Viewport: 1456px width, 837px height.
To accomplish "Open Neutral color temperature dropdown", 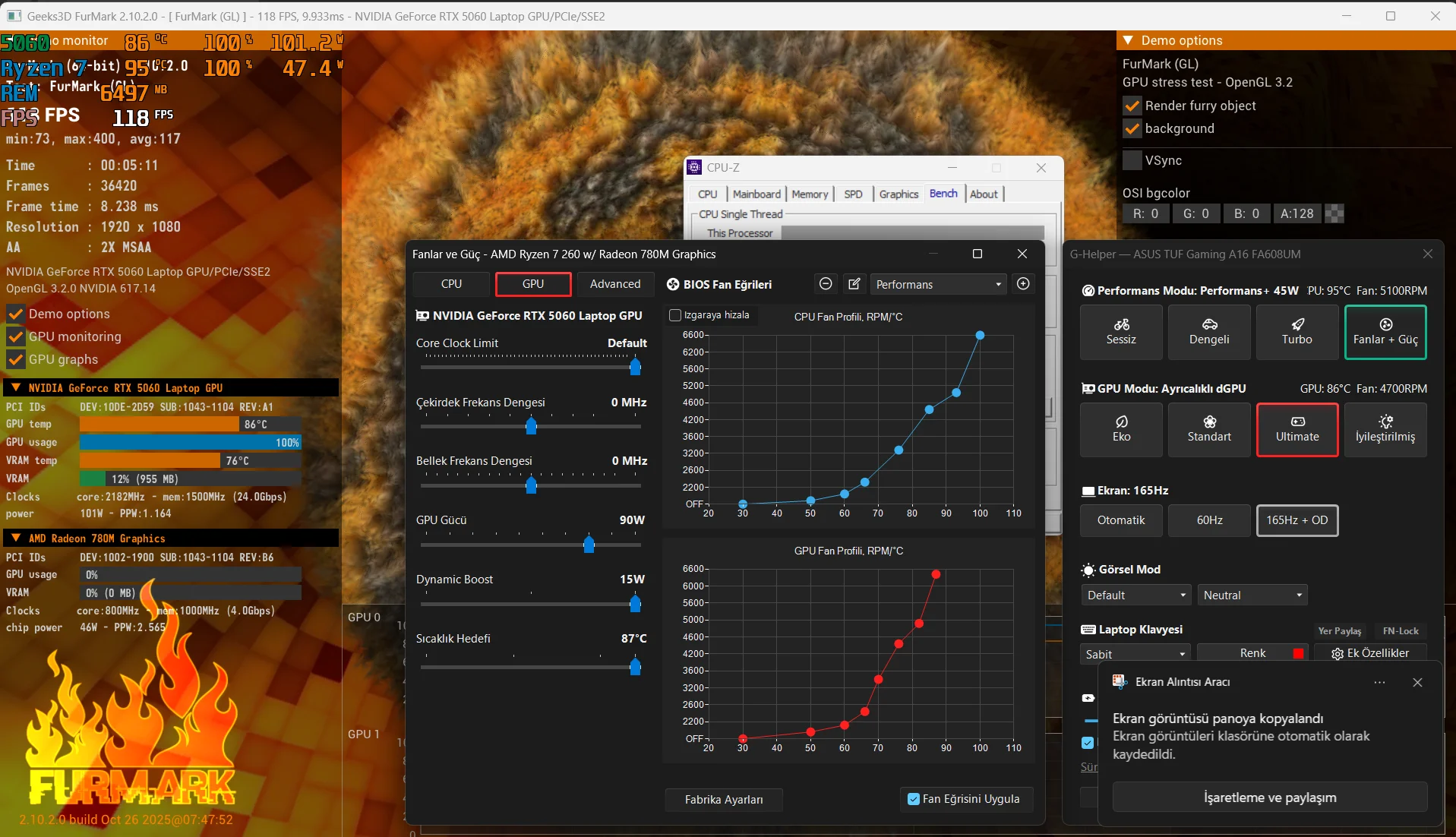I will tap(1252, 595).
